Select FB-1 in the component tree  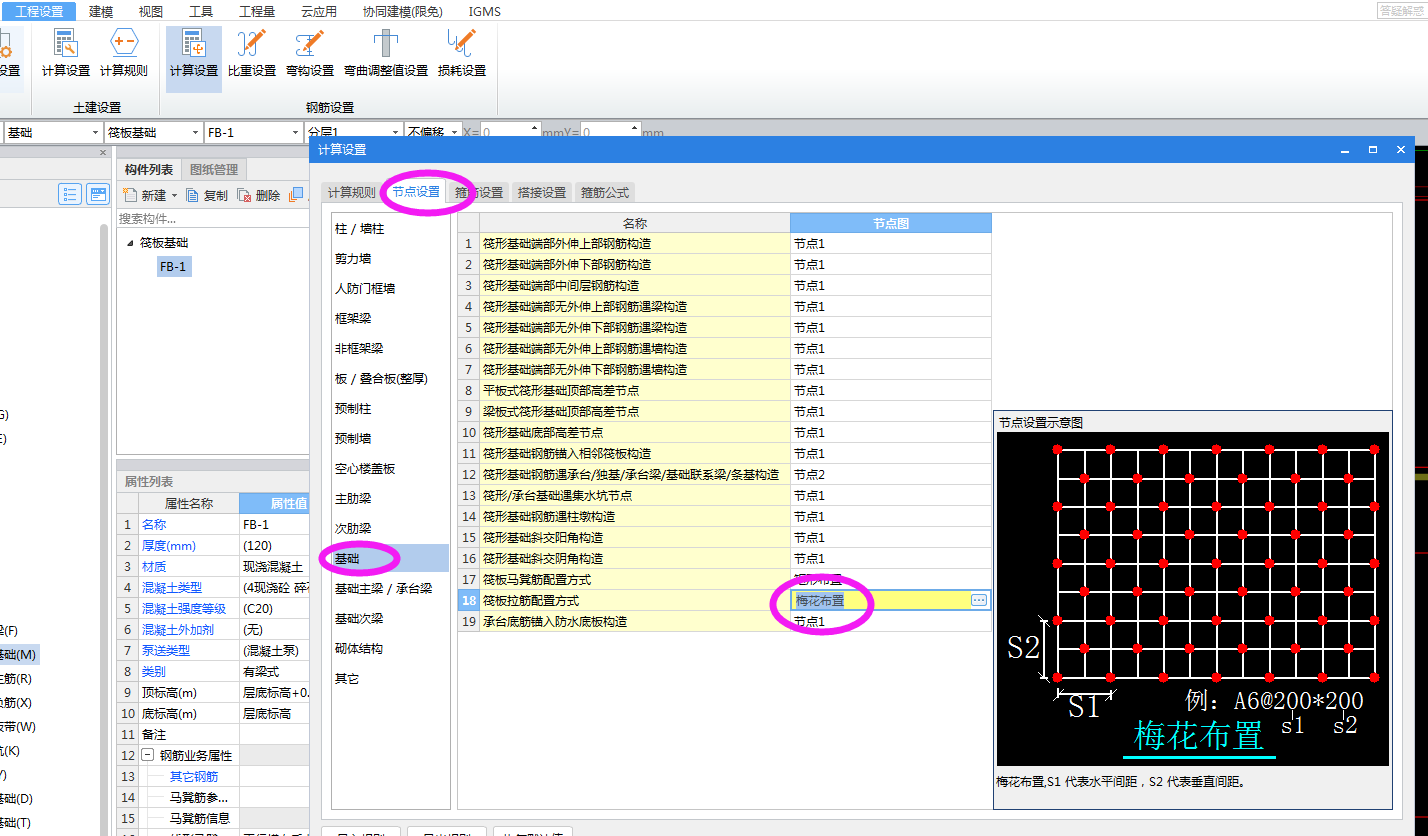[x=172, y=267]
